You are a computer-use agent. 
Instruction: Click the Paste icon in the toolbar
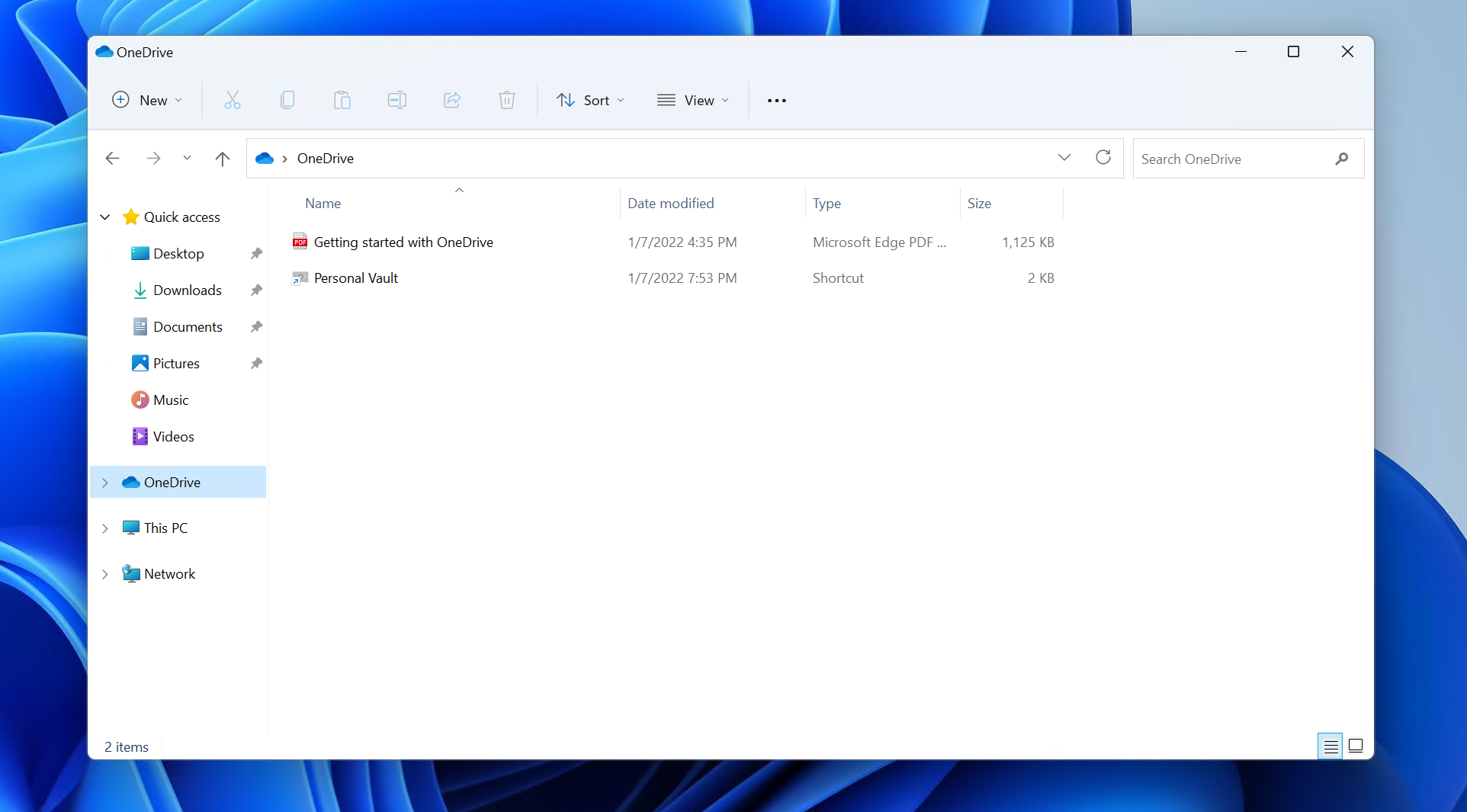[x=342, y=100]
